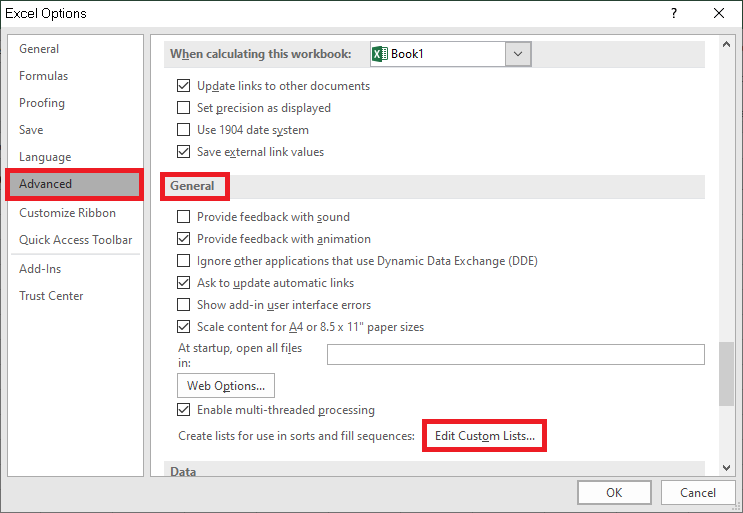Screen dimensions: 743x513
Task: Click the Excel workbook icon beside Book1
Action: pyautogui.click(x=379, y=54)
